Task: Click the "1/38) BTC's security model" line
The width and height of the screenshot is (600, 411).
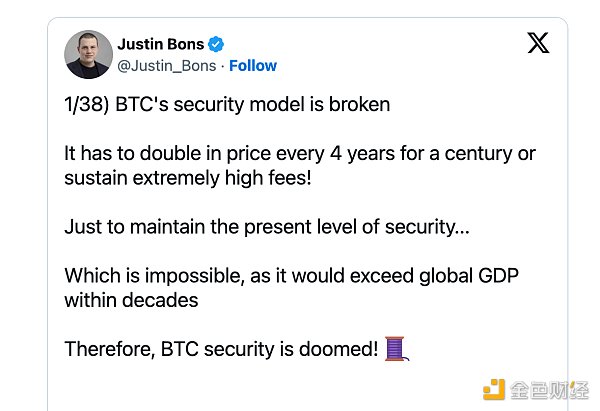Action: pos(227,105)
